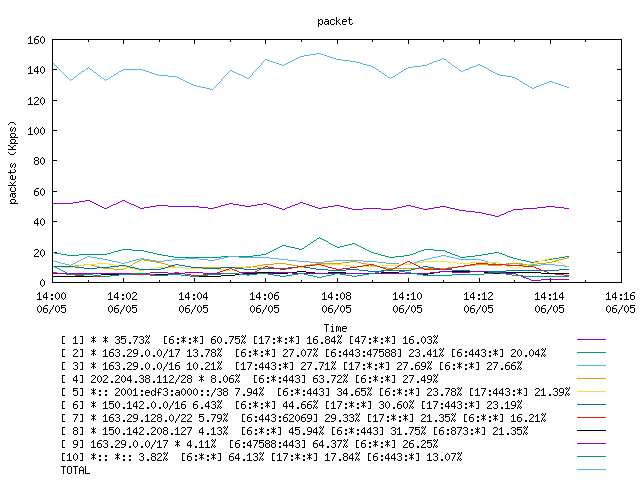Click the light blue swatch beside TOTAL
This screenshot has height=480, width=640.
591,470
